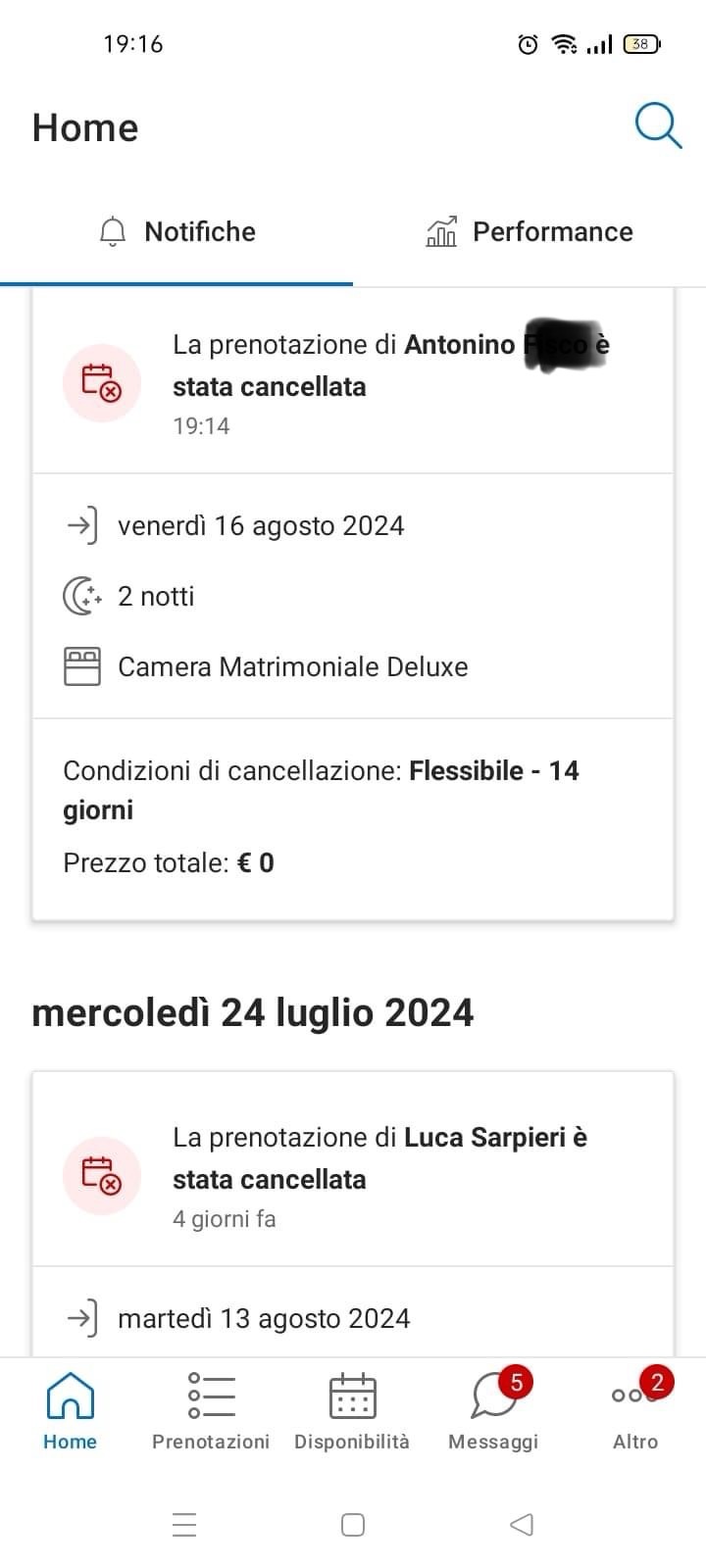
Task: Open the Altro more menu
Action: coord(634,1411)
